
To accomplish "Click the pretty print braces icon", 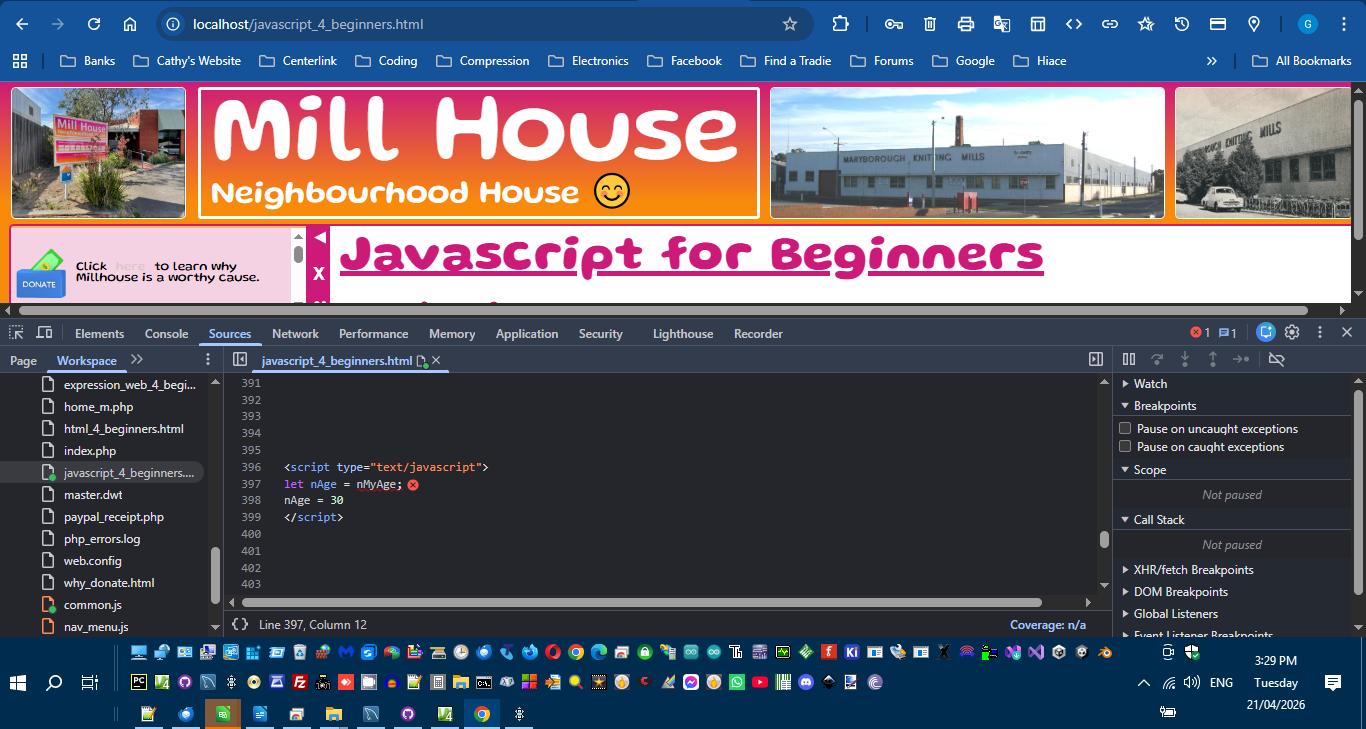I will click(x=240, y=624).
